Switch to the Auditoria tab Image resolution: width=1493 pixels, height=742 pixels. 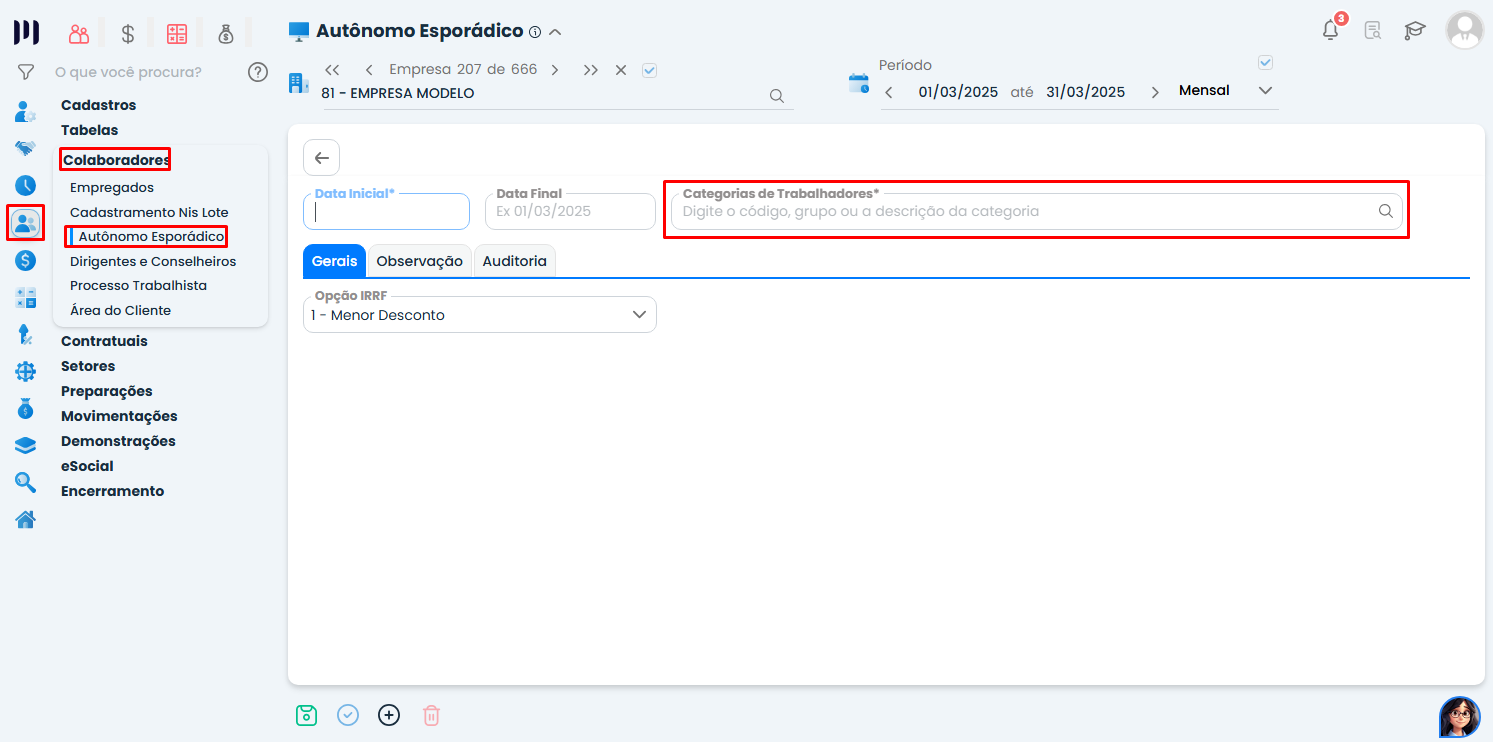point(514,261)
